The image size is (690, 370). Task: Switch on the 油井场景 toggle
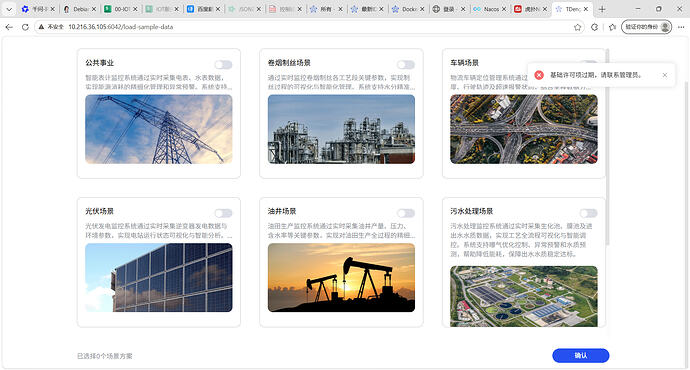(x=406, y=213)
